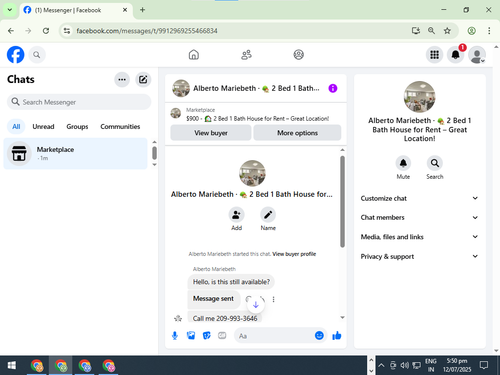Open the $900 2 Bed 1 Bath listing link
The image size is (500, 375).
257,119
